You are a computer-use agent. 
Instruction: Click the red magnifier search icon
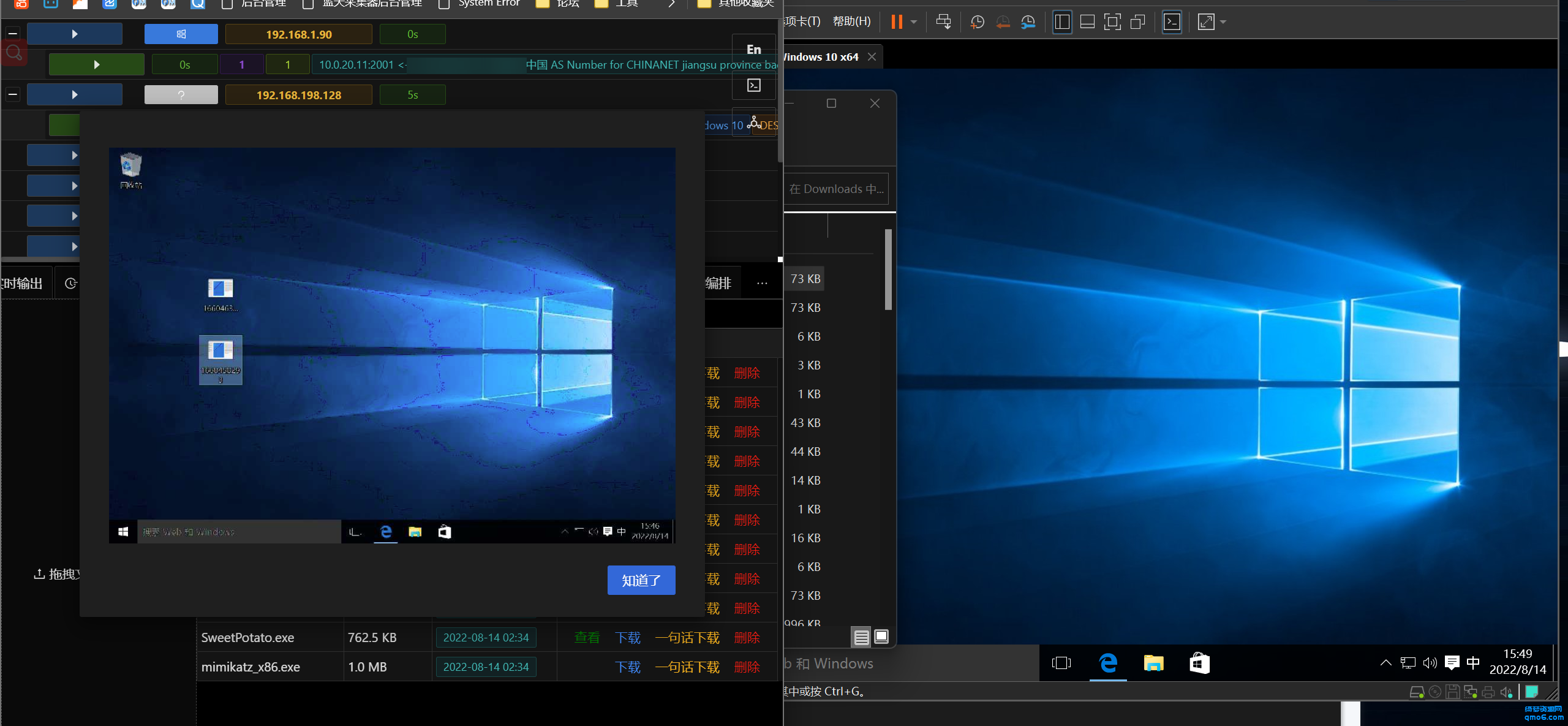point(13,53)
